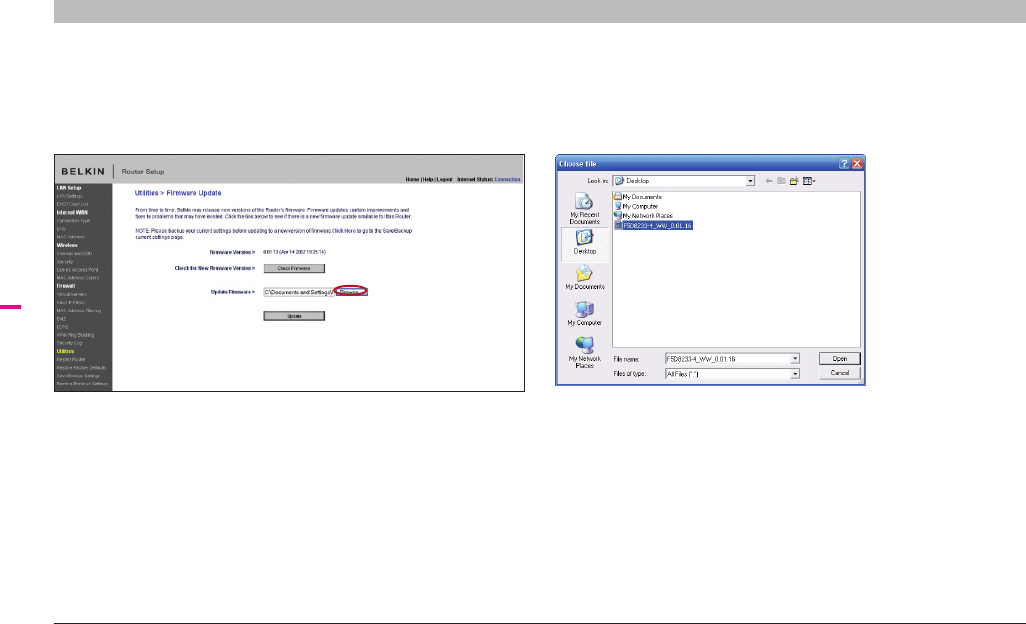Screen dimensions: 1026x624
Task: Select My Network Places in file list
Action: click(643, 215)
